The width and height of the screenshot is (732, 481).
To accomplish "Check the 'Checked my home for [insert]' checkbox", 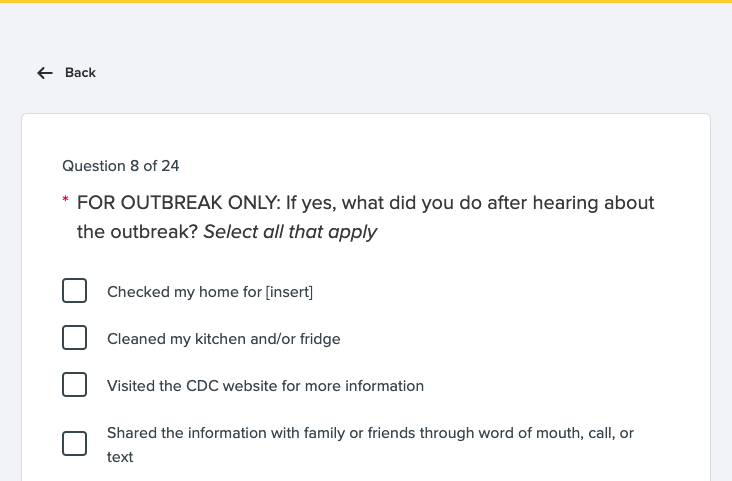I will (x=75, y=291).
